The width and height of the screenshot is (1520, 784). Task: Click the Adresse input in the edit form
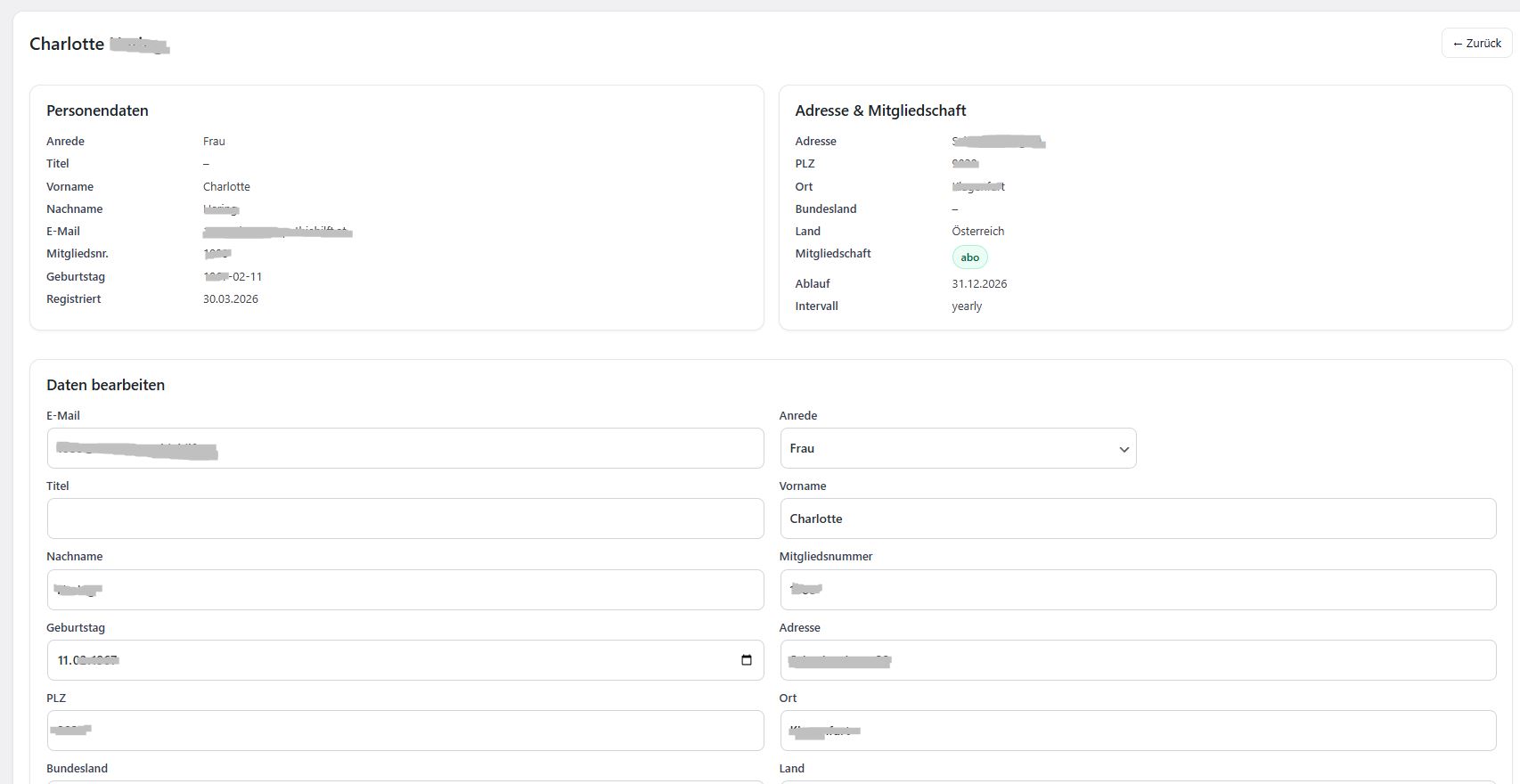(x=1137, y=660)
